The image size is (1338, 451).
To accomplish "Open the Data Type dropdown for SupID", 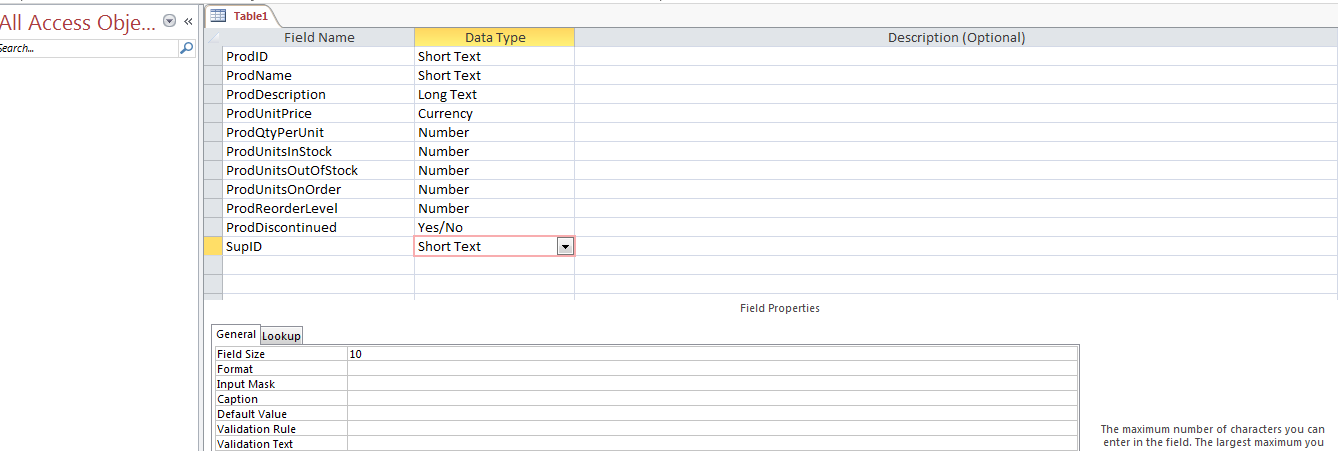I will coord(565,247).
